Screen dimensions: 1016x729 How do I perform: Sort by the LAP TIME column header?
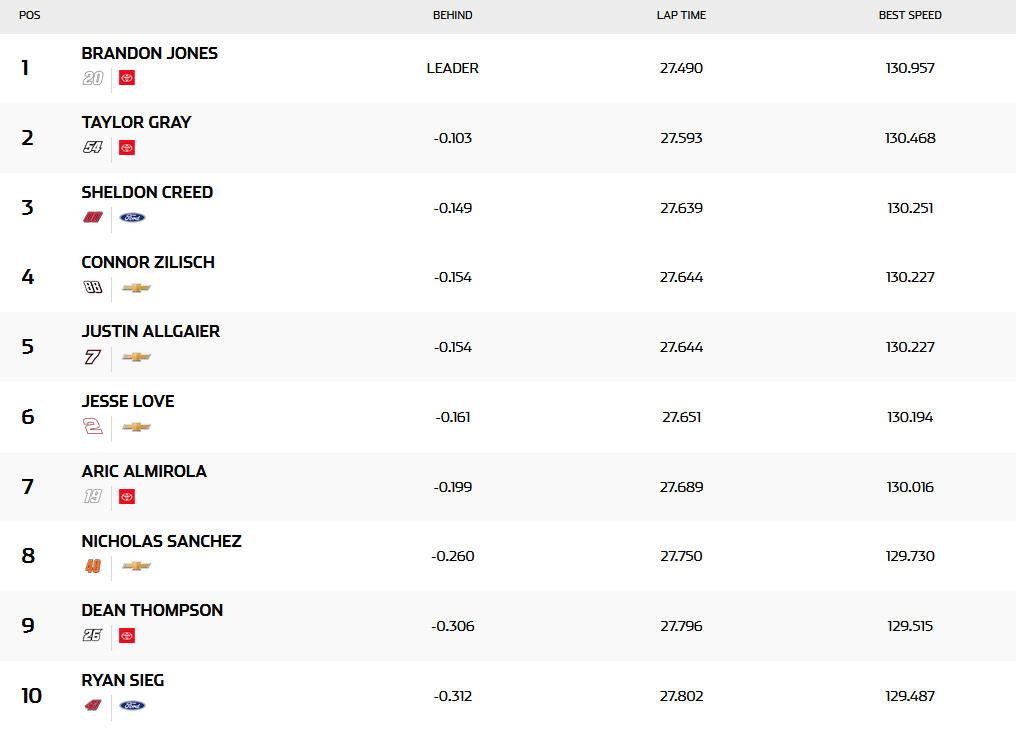681,16
